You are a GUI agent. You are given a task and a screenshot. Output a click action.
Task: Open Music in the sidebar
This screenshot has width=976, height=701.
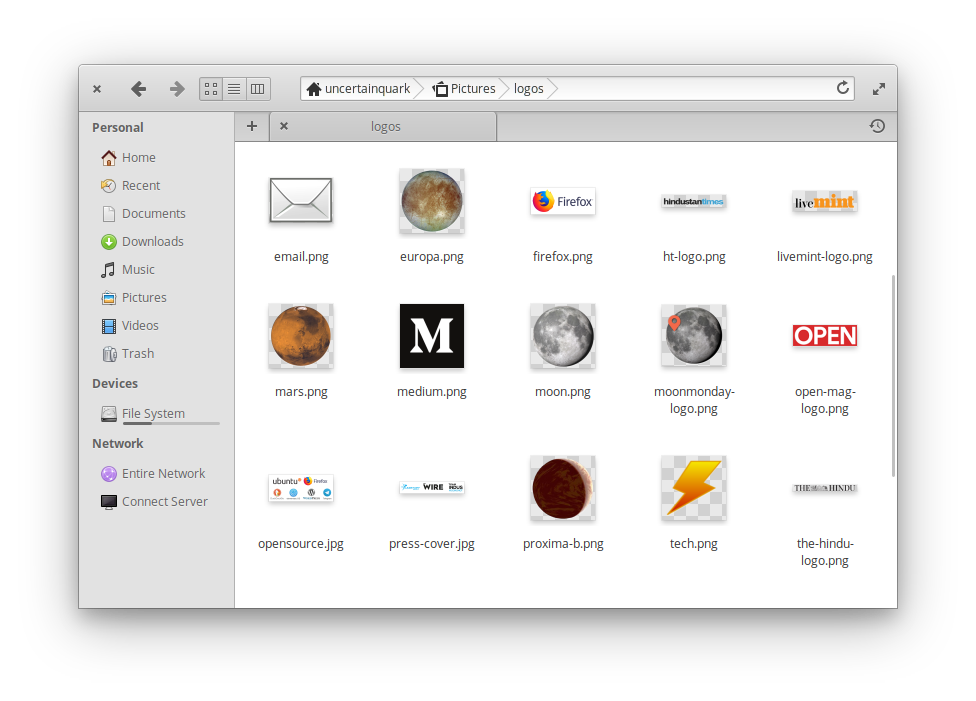point(128,270)
